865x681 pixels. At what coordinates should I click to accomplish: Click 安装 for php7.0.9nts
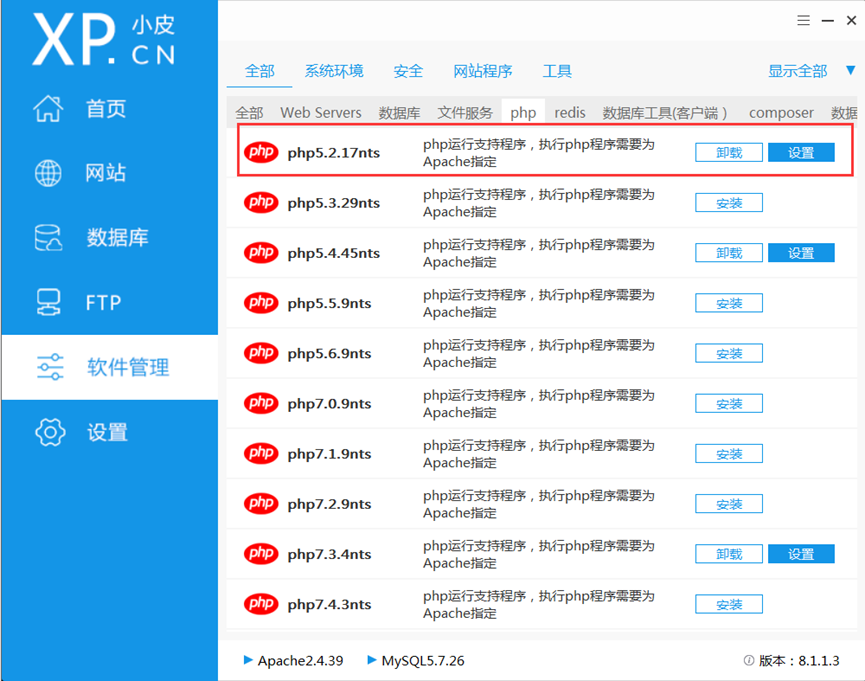pyautogui.click(x=729, y=404)
